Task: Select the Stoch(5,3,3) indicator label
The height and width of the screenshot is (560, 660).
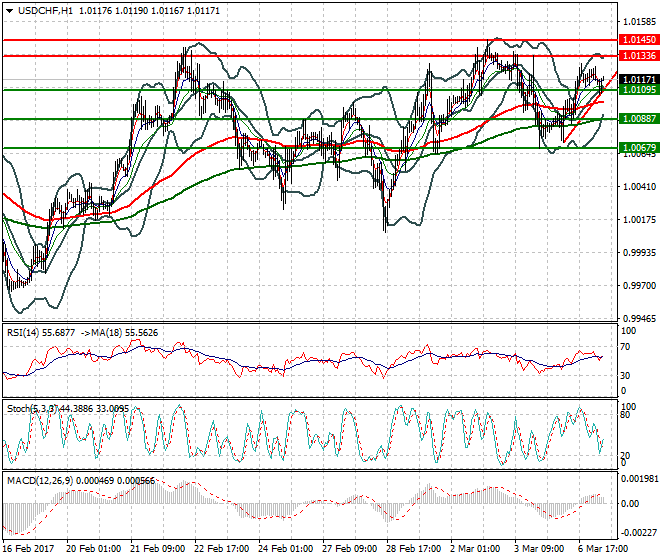Action: pos(32,409)
